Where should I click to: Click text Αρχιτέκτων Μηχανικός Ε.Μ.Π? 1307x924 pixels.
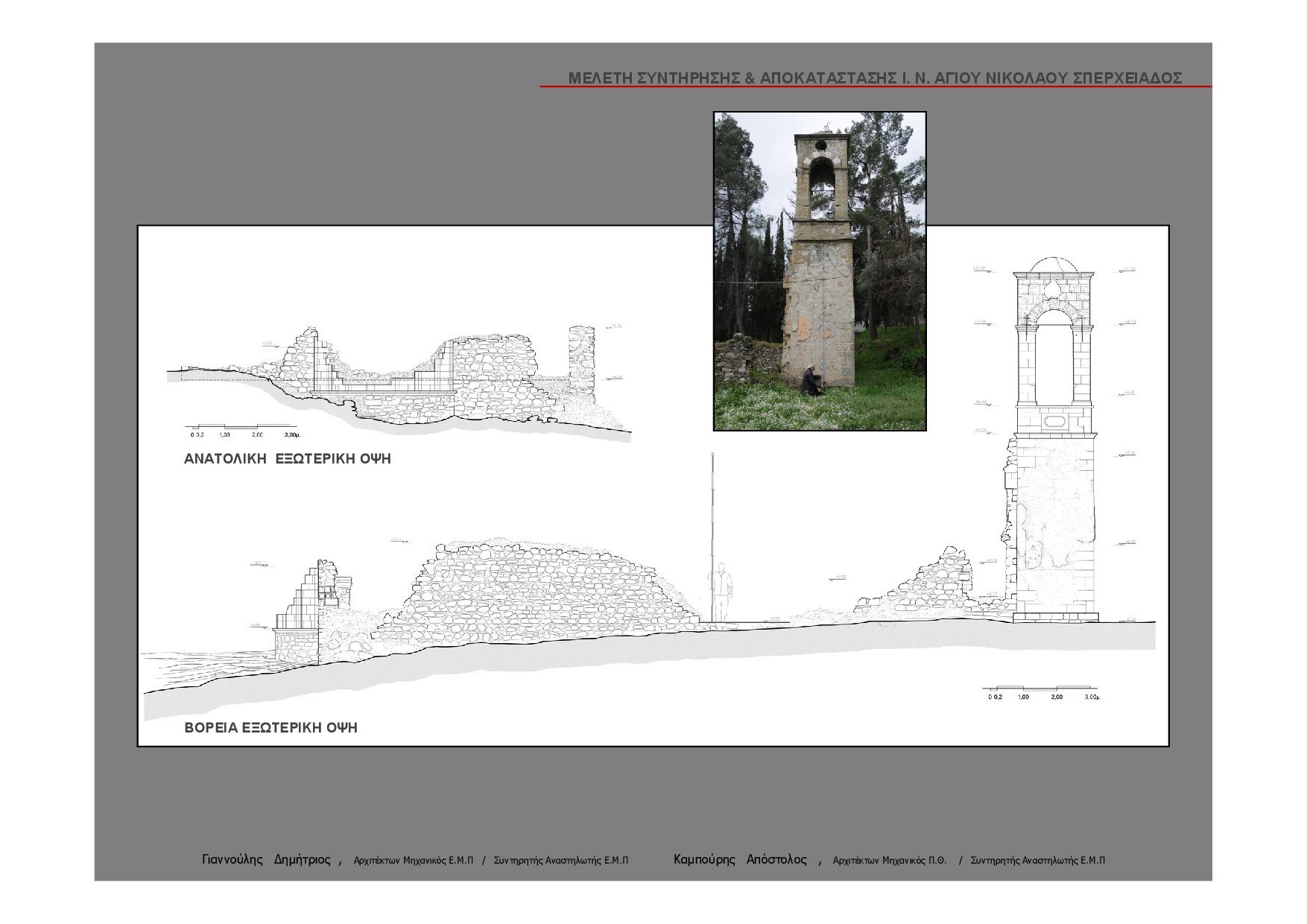click(x=414, y=861)
